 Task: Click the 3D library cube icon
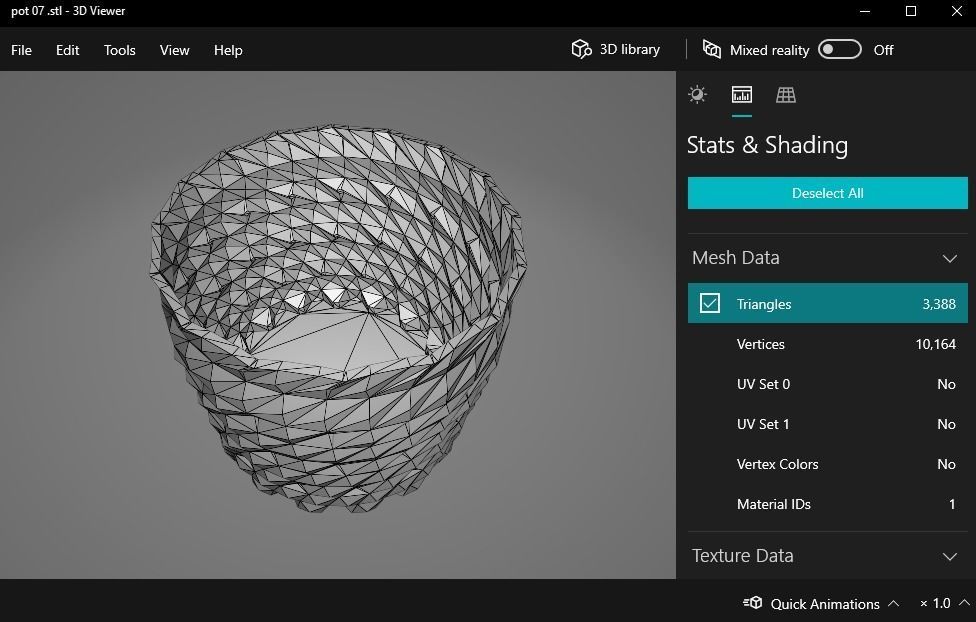pos(581,49)
